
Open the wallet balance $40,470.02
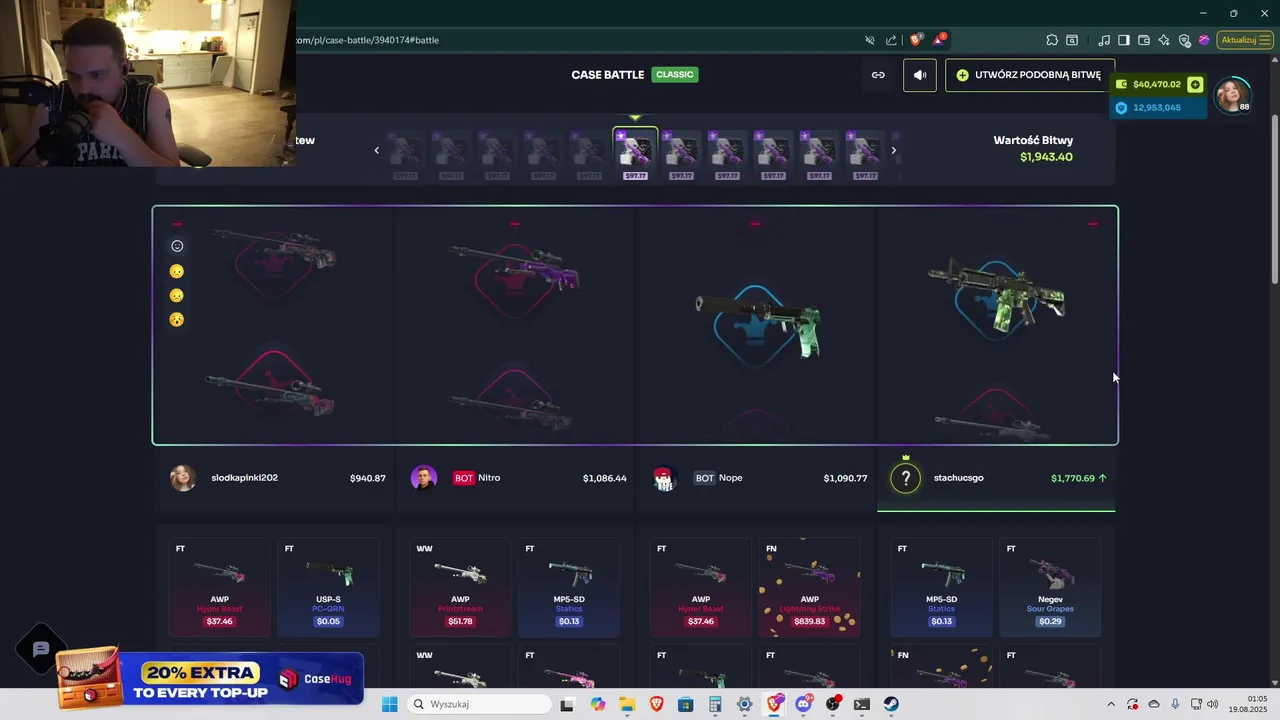click(x=1157, y=85)
